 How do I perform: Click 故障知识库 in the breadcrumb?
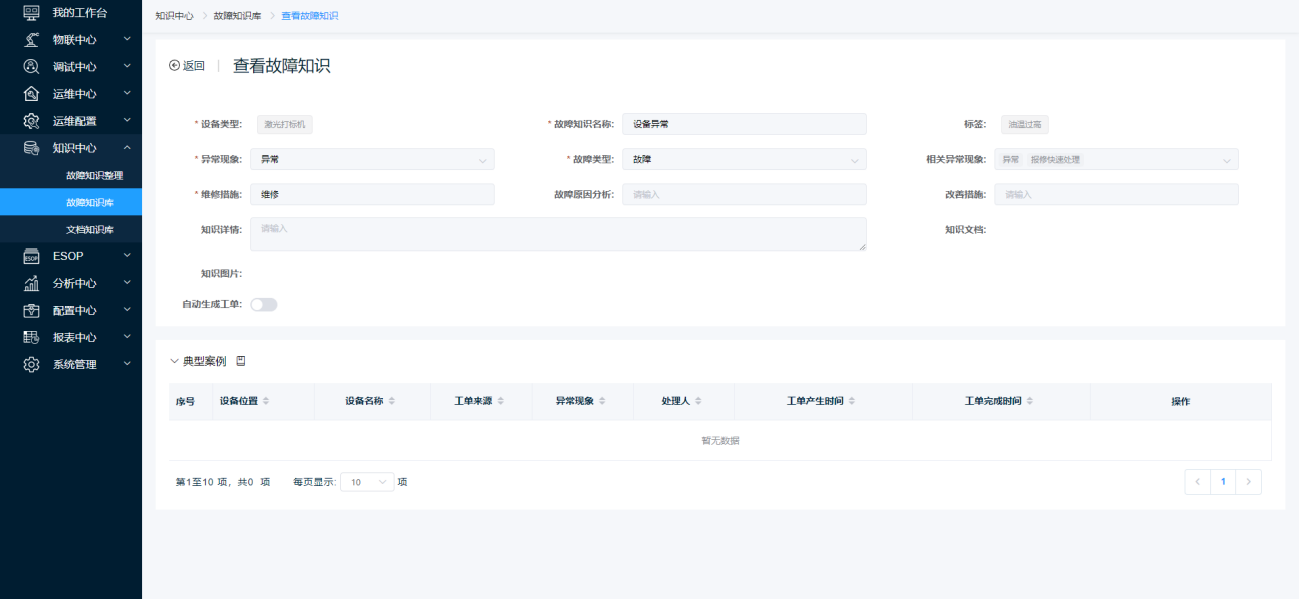click(x=235, y=16)
